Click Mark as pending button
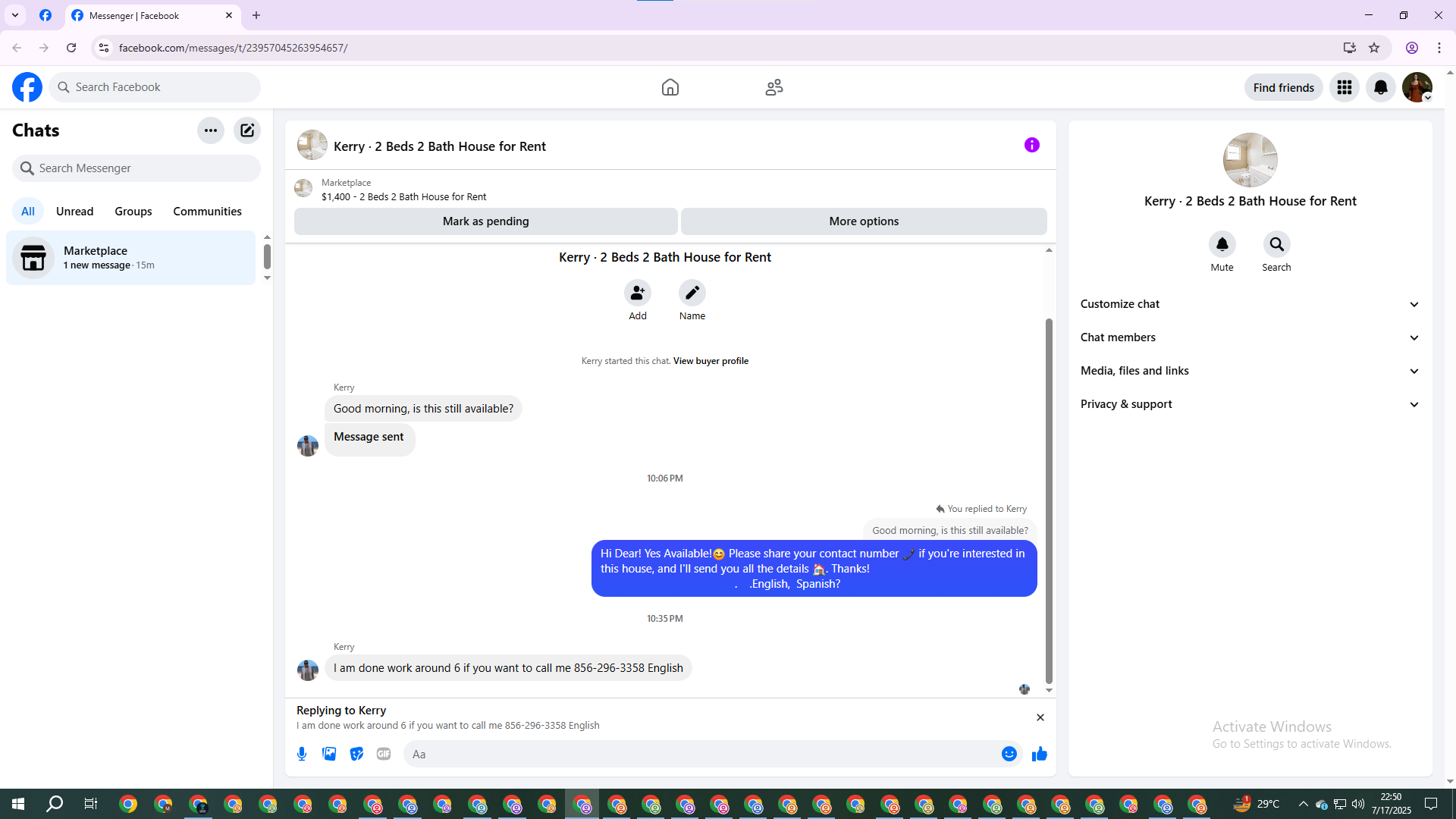Viewport: 1456px width, 819px height. [x=486, y=221]
